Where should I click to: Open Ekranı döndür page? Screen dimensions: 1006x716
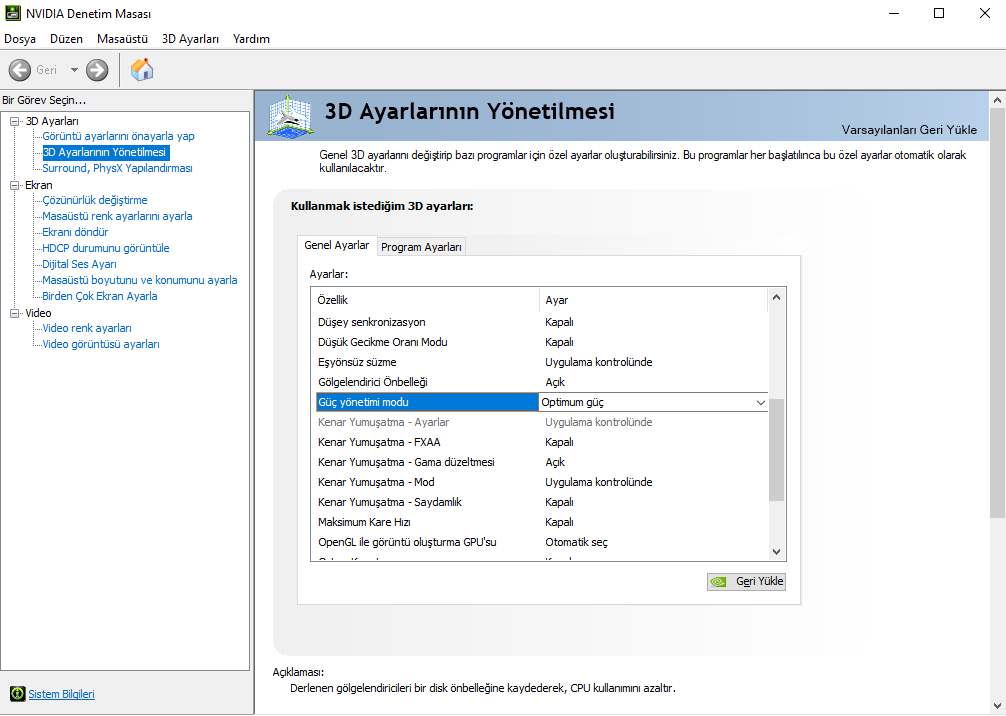pyautogui.click(x=75, y=232)
